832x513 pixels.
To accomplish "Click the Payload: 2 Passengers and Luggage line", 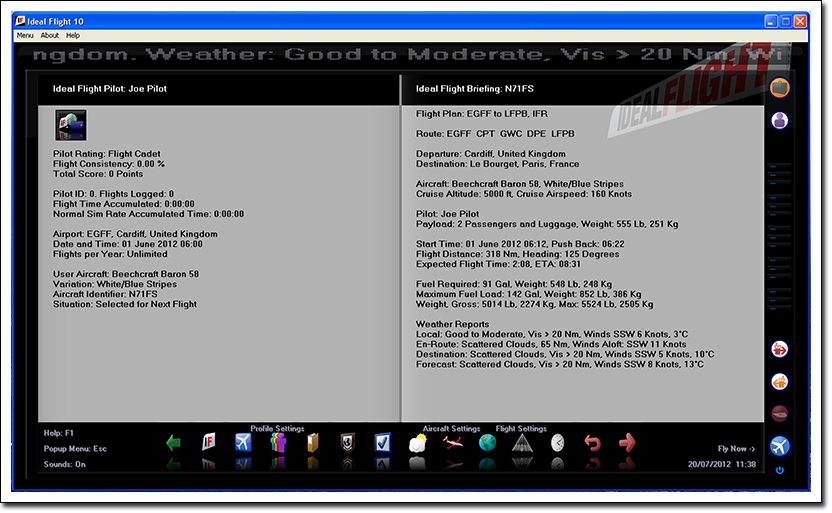I will [547, 224].
